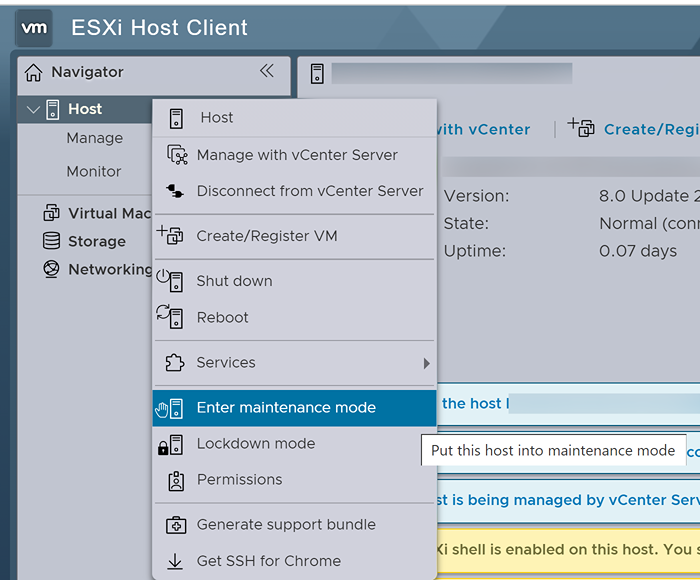Expand the Services submenu arrow

[x=426, y=363]
